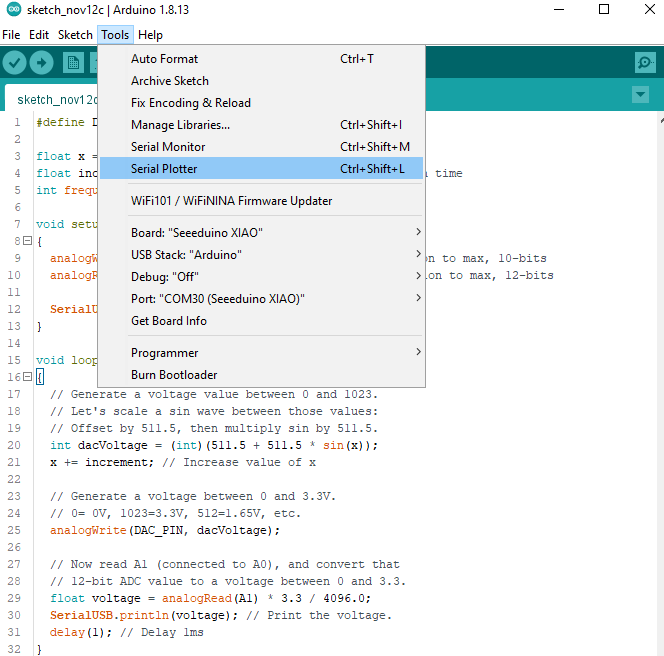Click the Verify checkmark button in toolbar

15,62
